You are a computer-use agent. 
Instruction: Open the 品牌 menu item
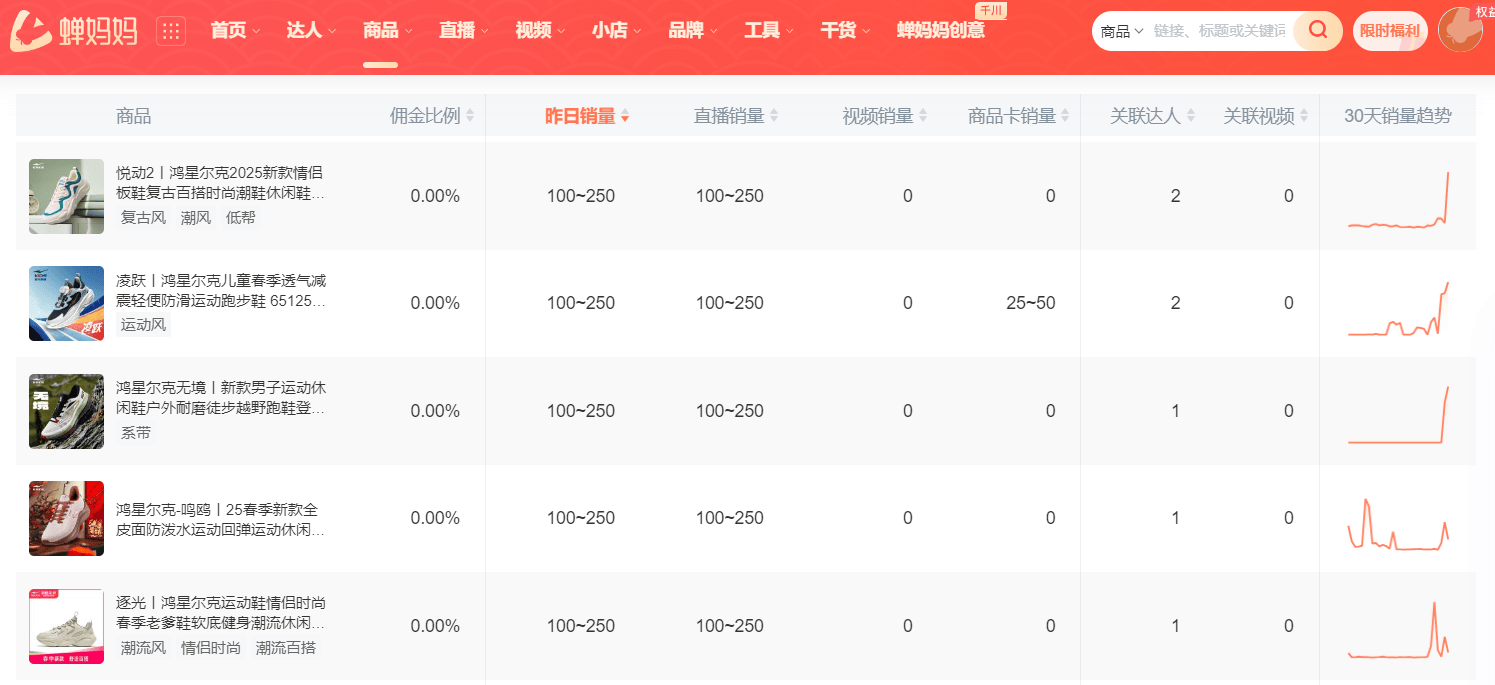coord(692,31)
